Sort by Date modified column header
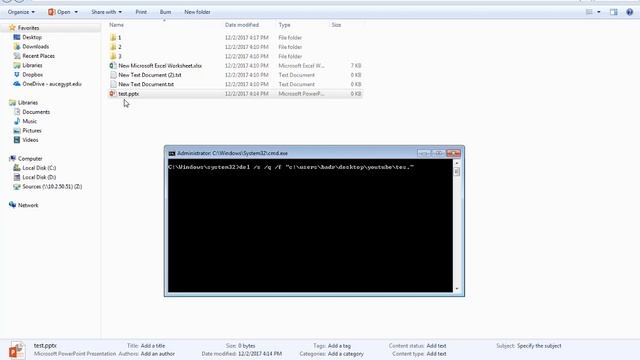 coord(242,25)
